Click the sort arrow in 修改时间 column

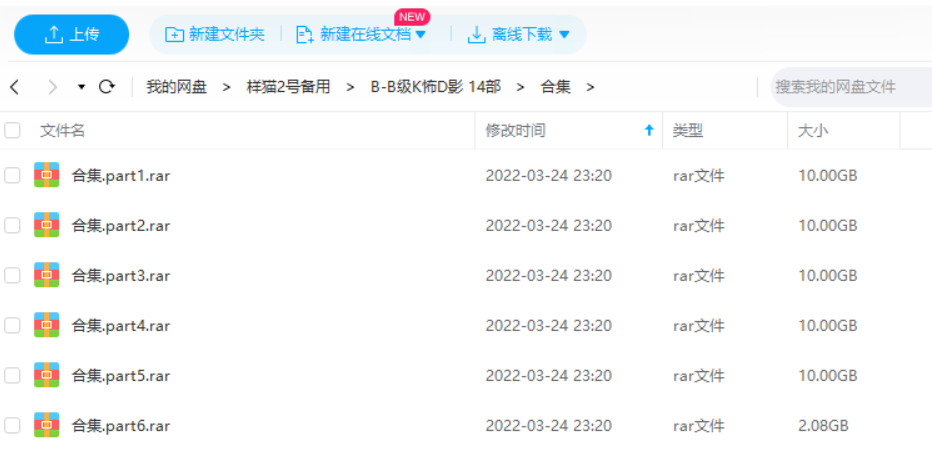coord(649,131)
